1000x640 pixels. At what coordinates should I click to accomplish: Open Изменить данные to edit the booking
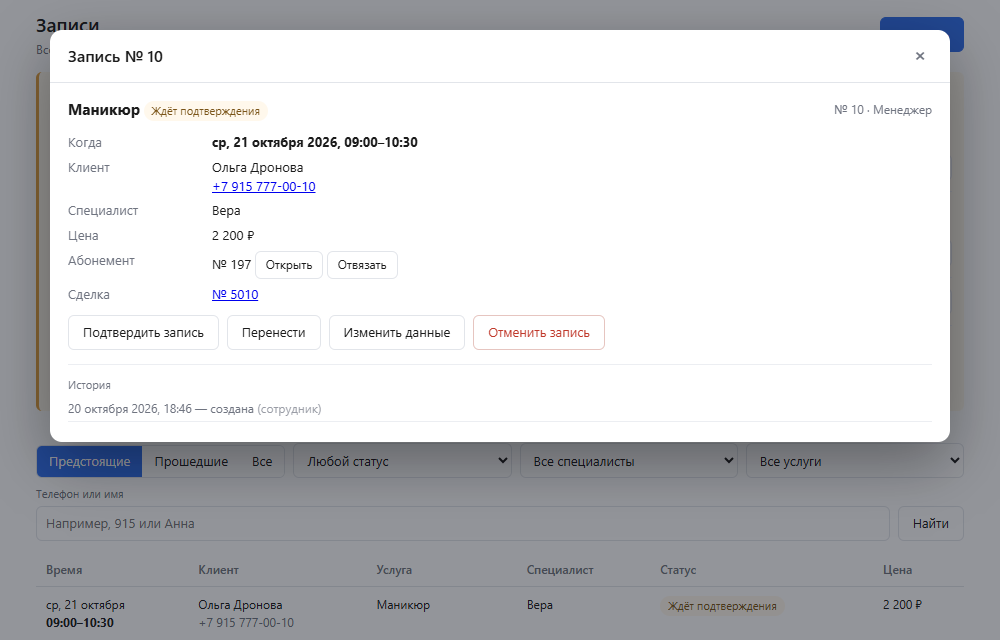click(x=397, y=333)
